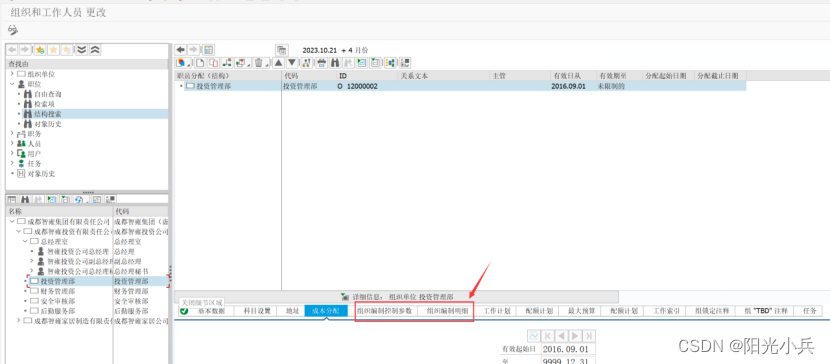
Task: Click the 有效起始日 date field 2016.09.01
Action: point(569,349)
